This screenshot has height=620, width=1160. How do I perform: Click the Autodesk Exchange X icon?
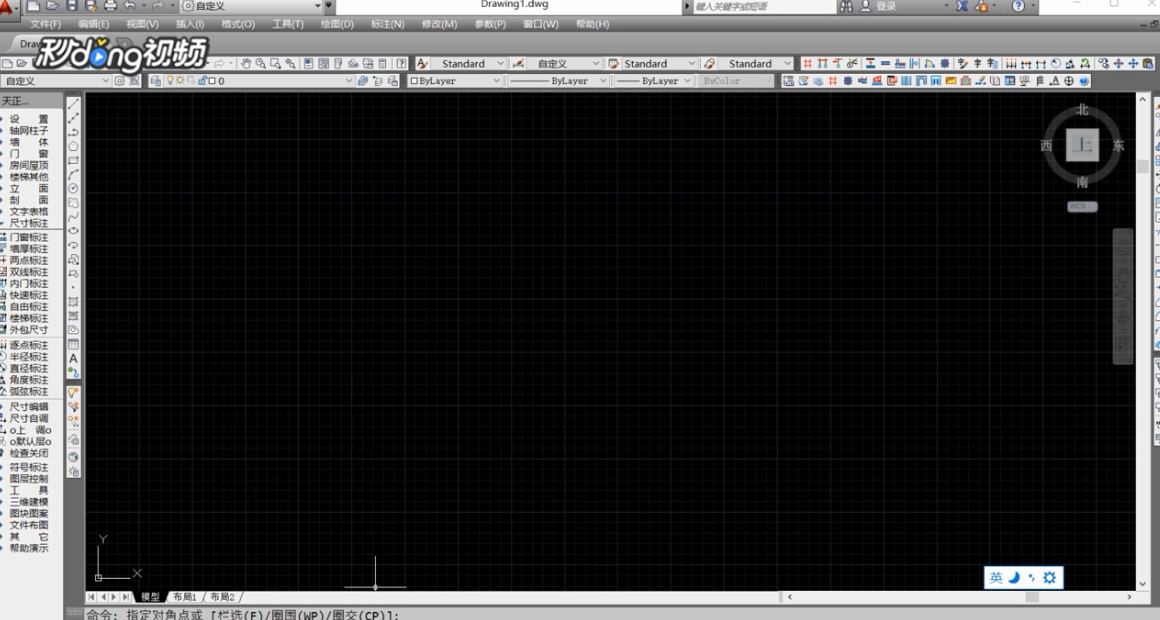(x=962, y=6)
